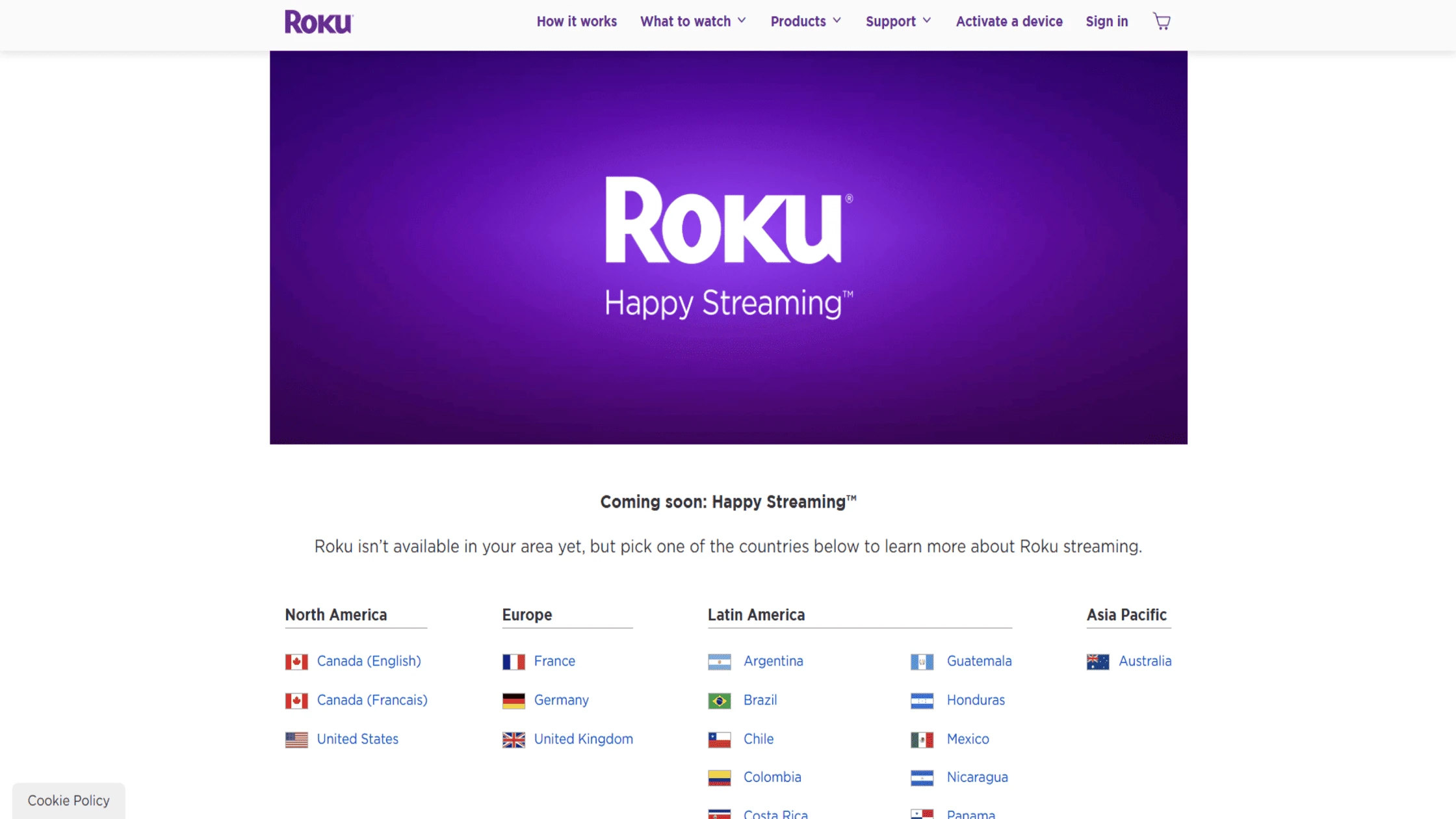Click the Australia flag icon
Viewport: 1456px width, 819px height.
coord(1098,661)
